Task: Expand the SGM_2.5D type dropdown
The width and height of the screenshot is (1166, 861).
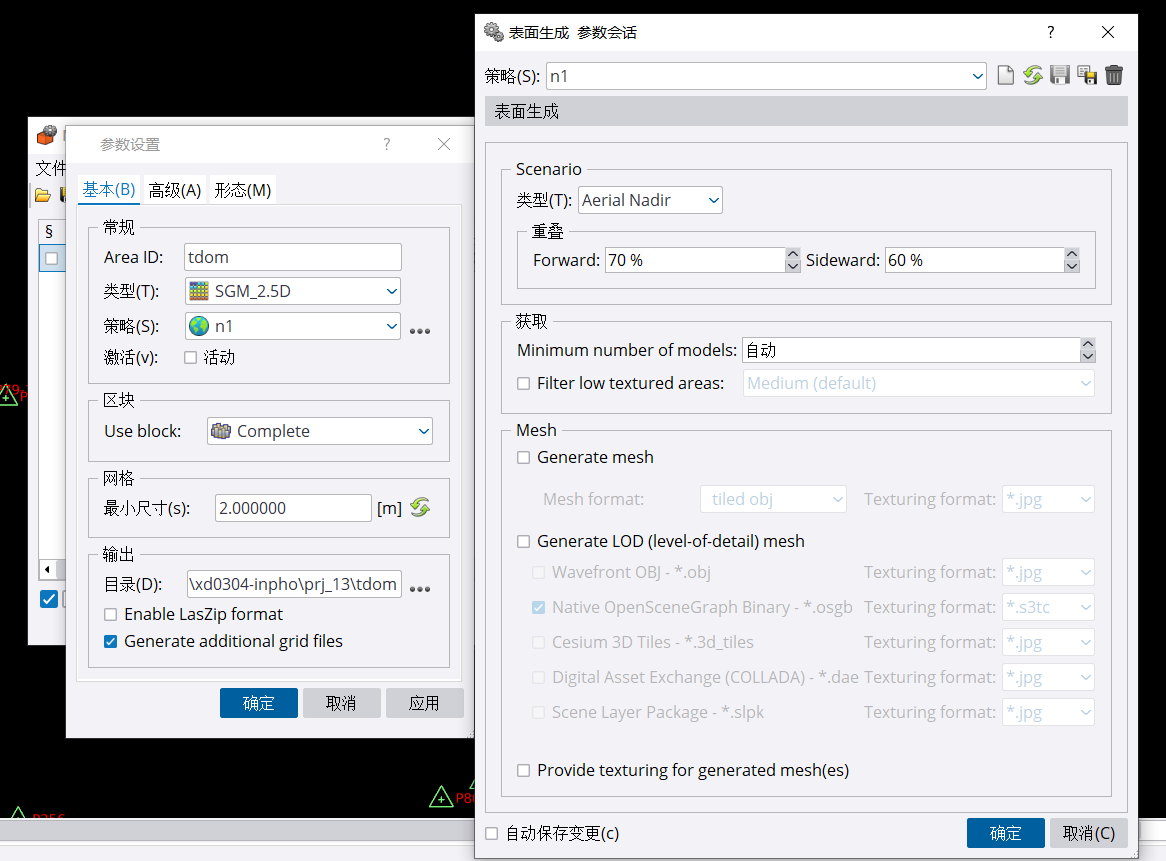Action: (293, 292)
